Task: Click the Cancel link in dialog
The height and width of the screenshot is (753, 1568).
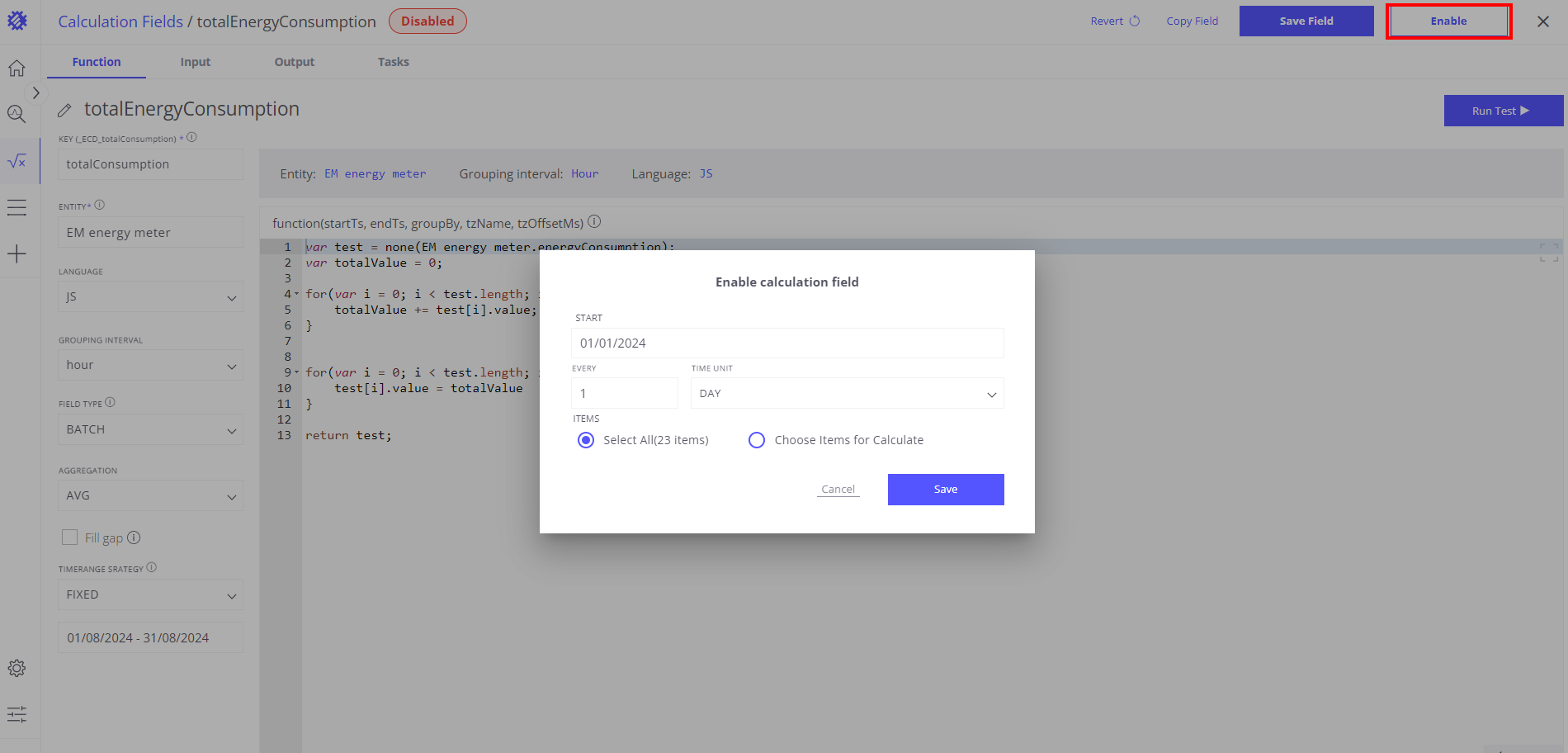Action: 838,490
